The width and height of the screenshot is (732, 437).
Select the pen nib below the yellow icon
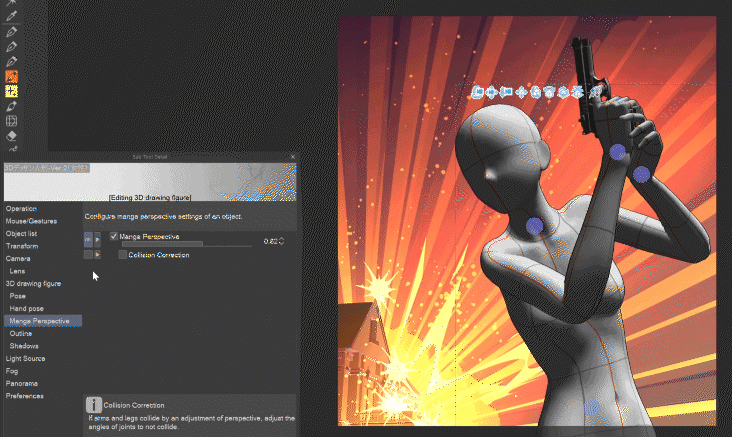click(x=11, y=106)
